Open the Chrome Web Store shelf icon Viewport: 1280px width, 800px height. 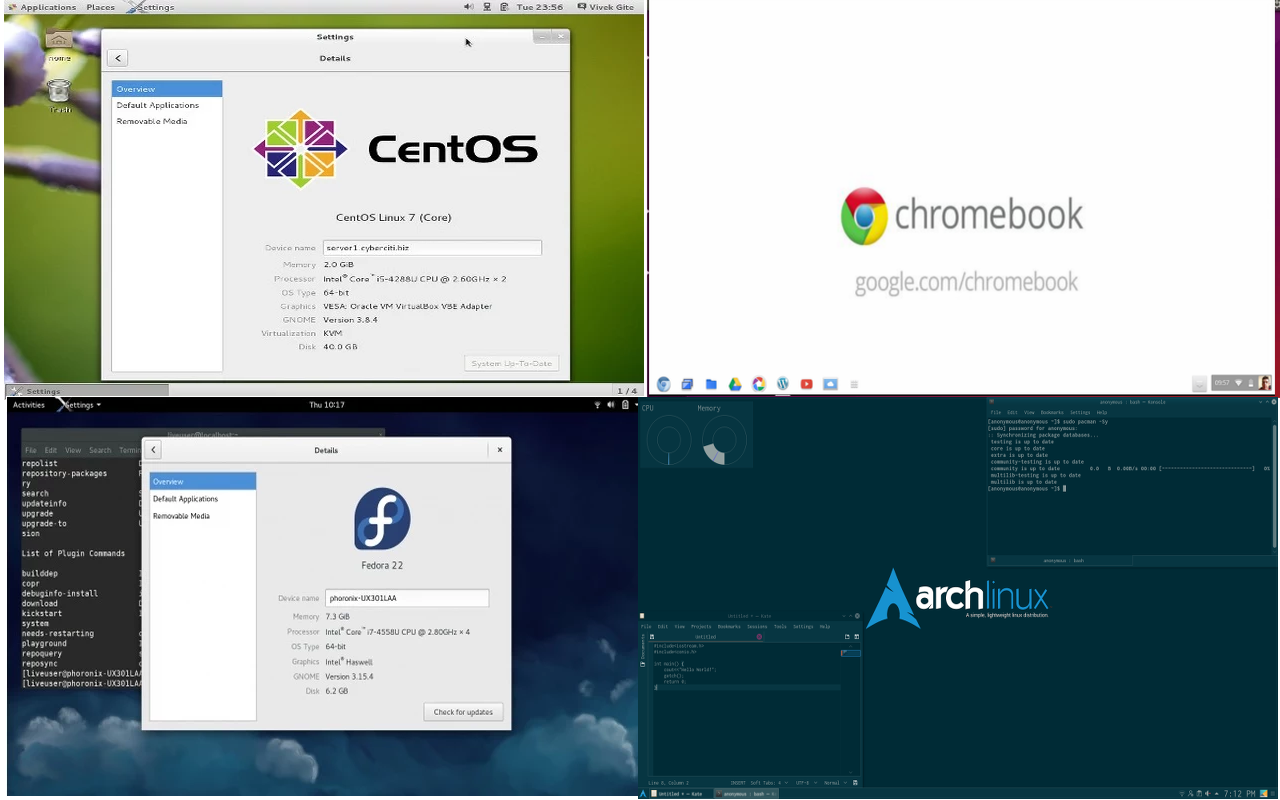coord(759,384)
